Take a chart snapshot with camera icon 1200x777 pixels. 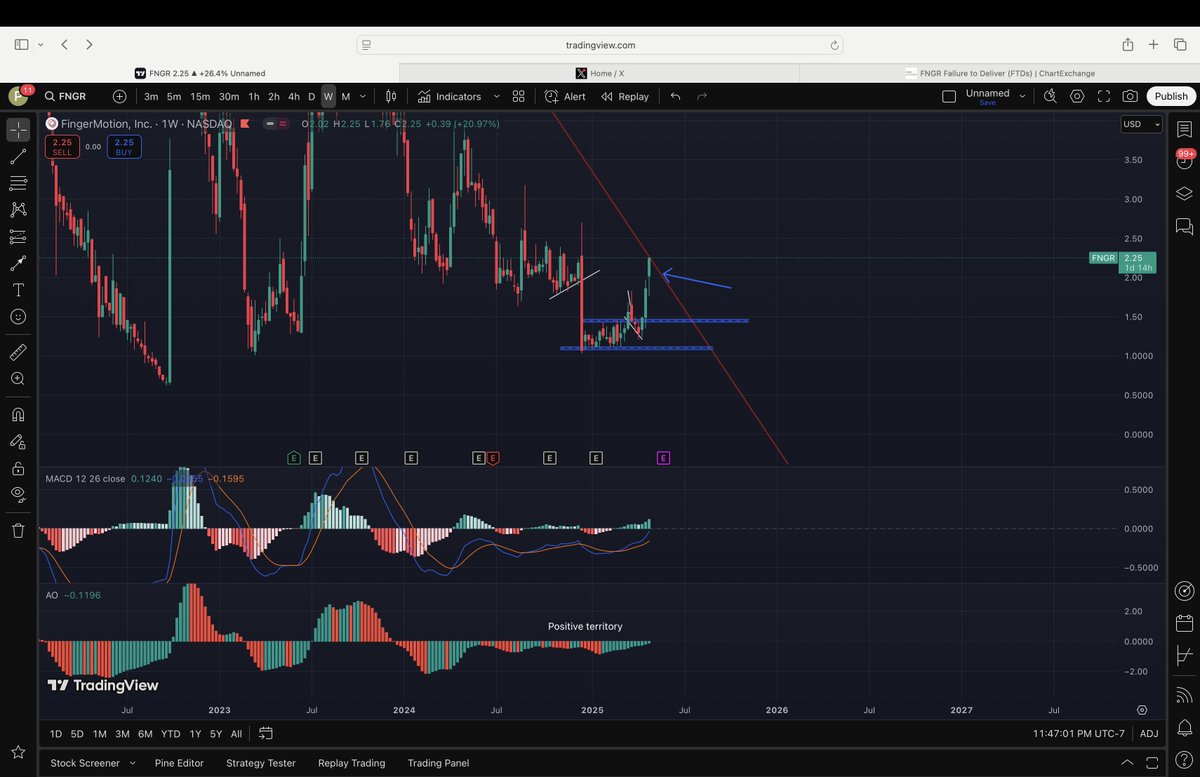pyautogui.click(x=1130, y=97)
